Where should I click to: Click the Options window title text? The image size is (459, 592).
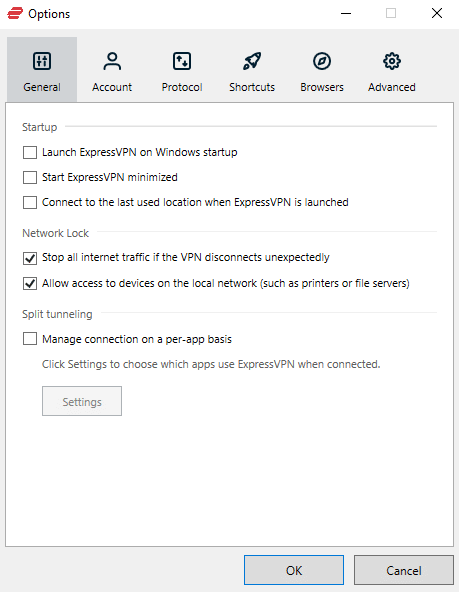coord(49,14)
